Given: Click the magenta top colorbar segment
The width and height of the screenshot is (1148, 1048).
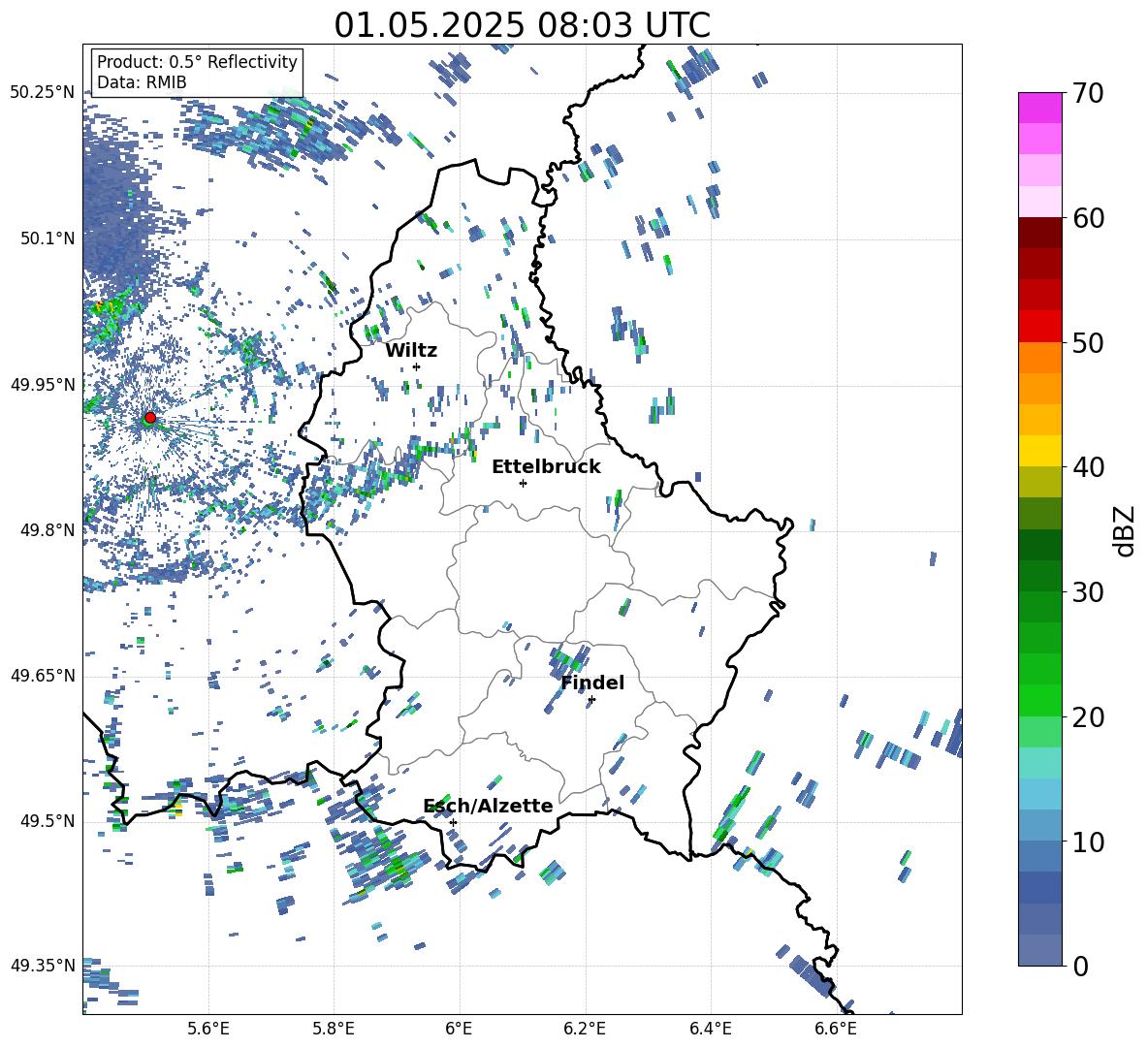Looking at the screenshot, I should pyautogui.click(x=1039, y=108).
